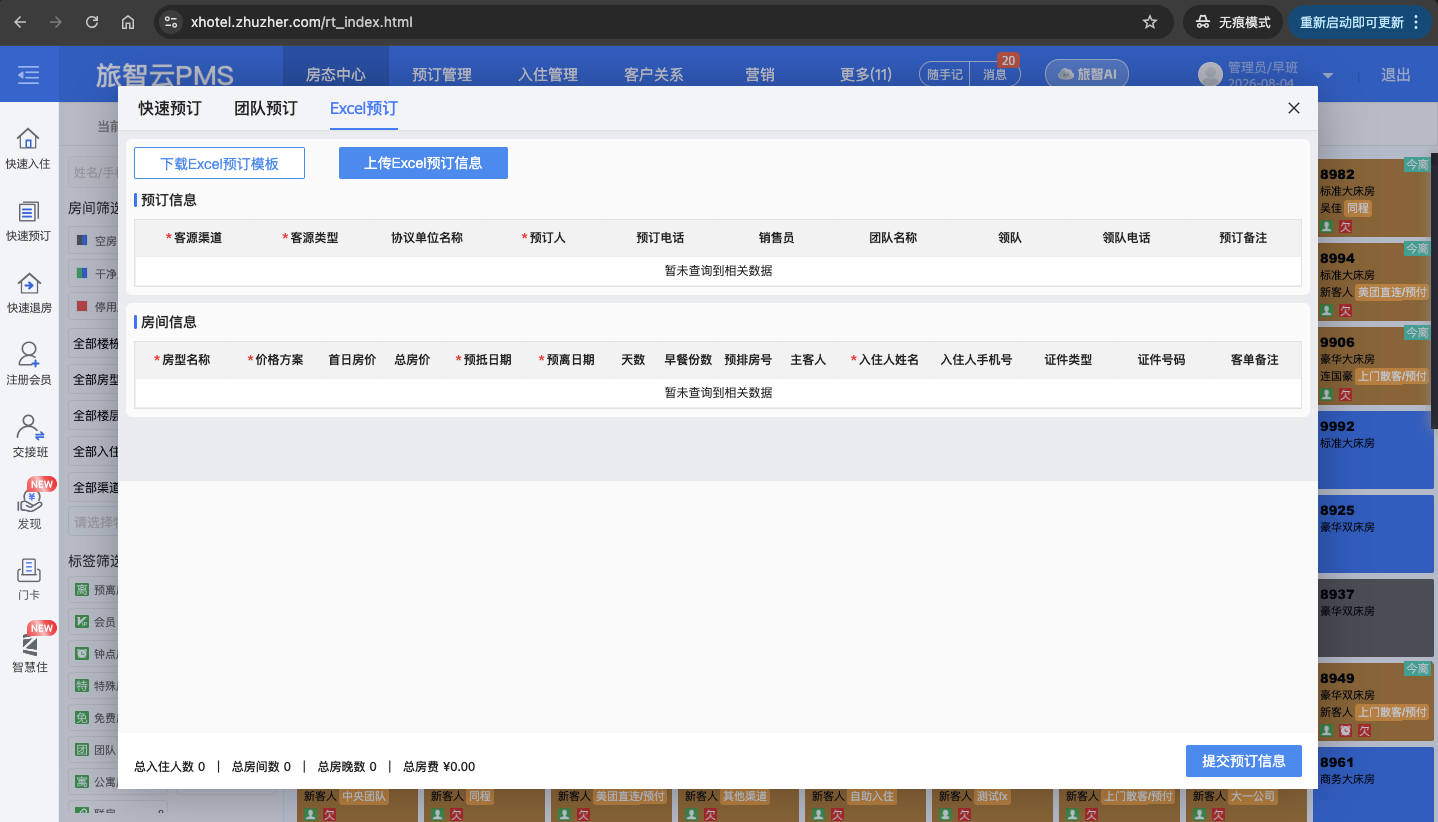Select room card 8994 behind the dialog
This screenshot has width=1438, height=822.
1373,281
